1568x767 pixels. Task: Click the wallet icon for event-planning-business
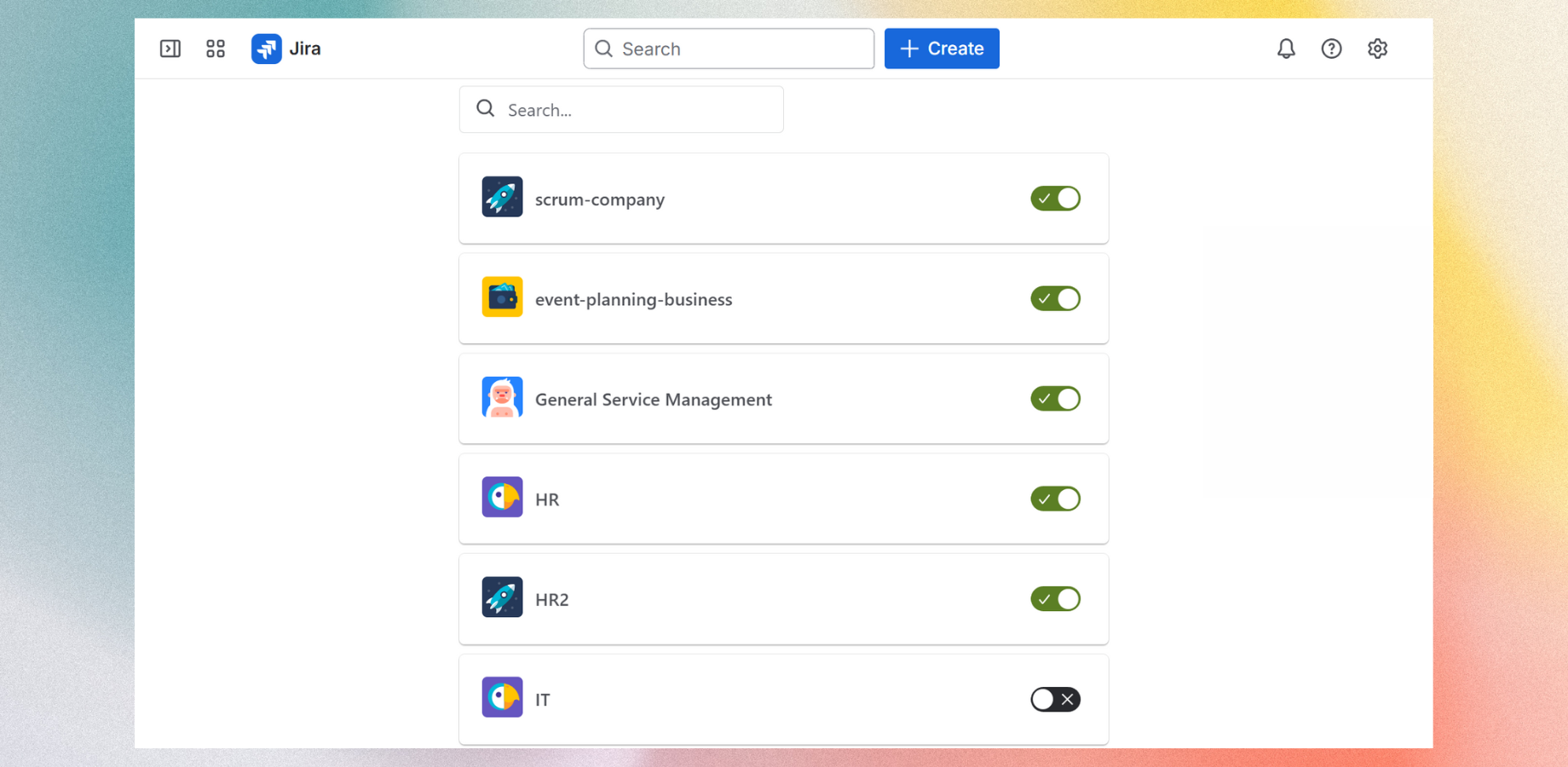pyautogui.click(x=502, y=297)
